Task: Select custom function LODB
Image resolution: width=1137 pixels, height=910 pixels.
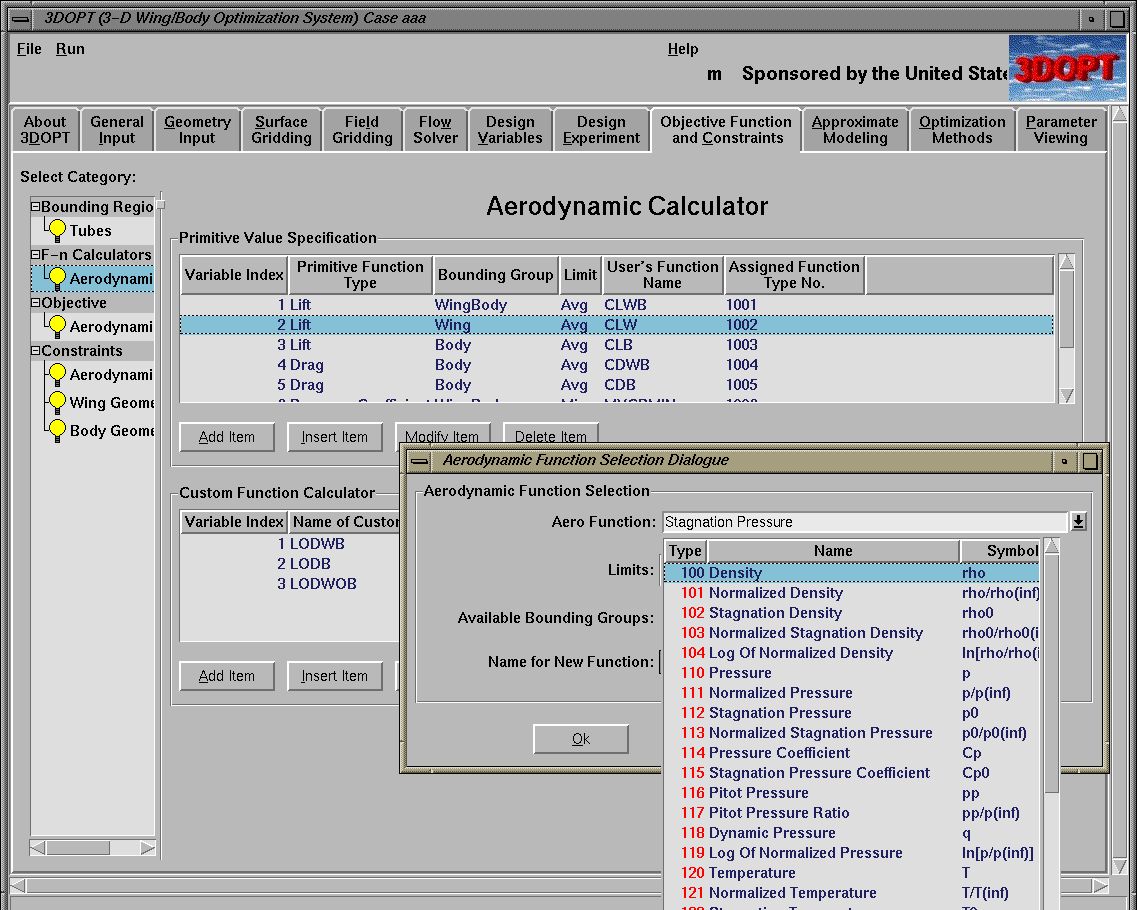Action: coord(290,563)
